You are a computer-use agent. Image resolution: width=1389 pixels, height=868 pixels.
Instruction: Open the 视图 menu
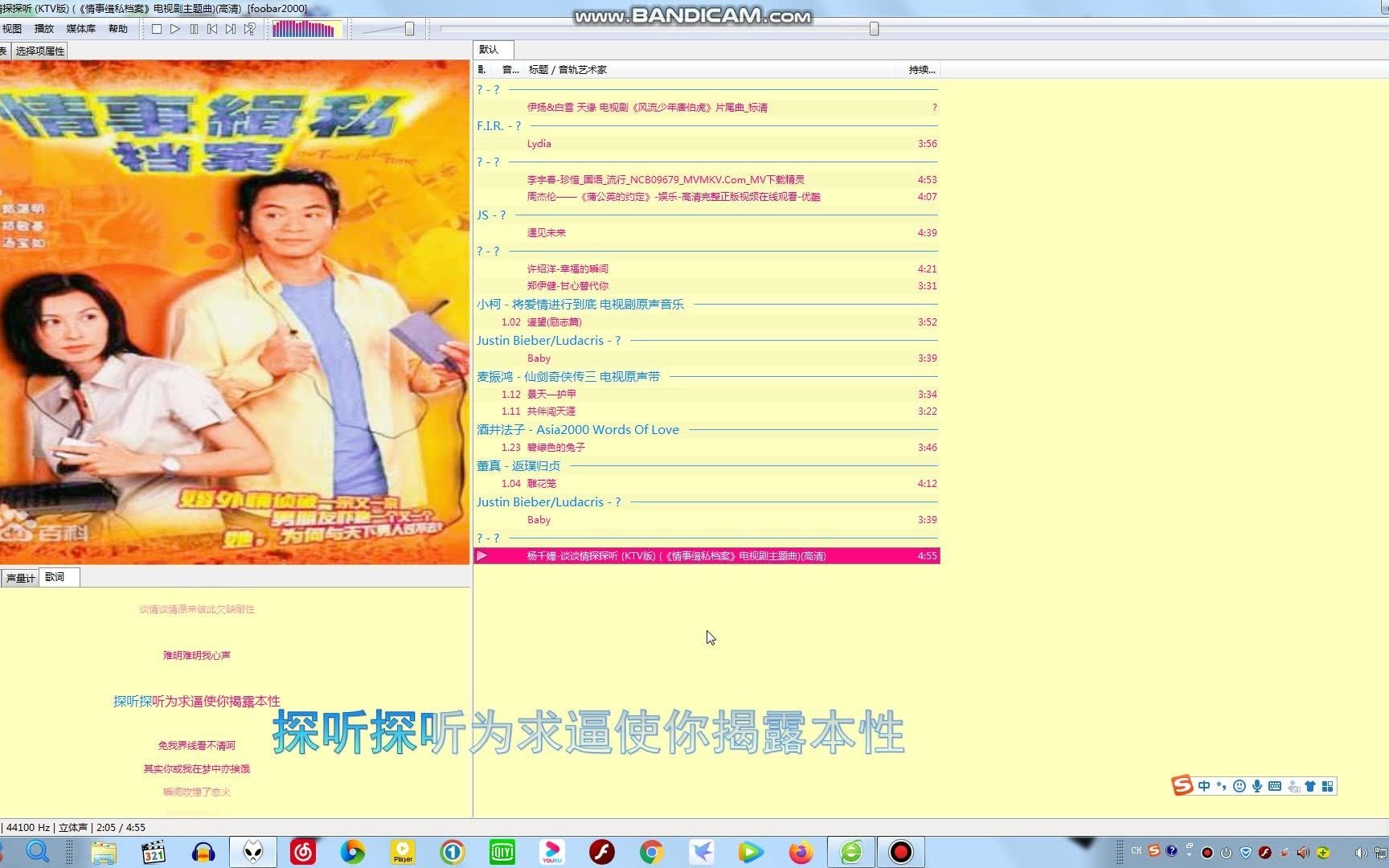(12, 29)
